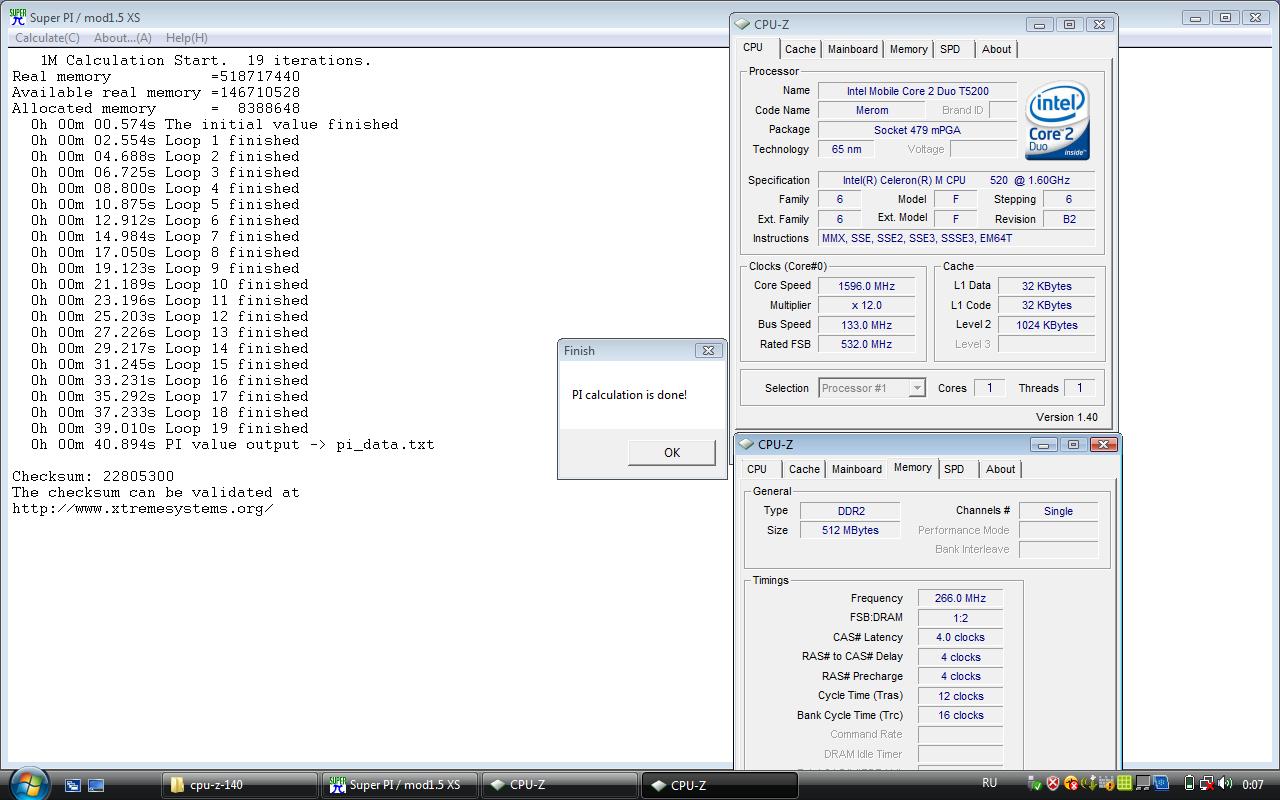Switch to Mainboard tab in upper CPU-Z

click(x=853, y=49)
